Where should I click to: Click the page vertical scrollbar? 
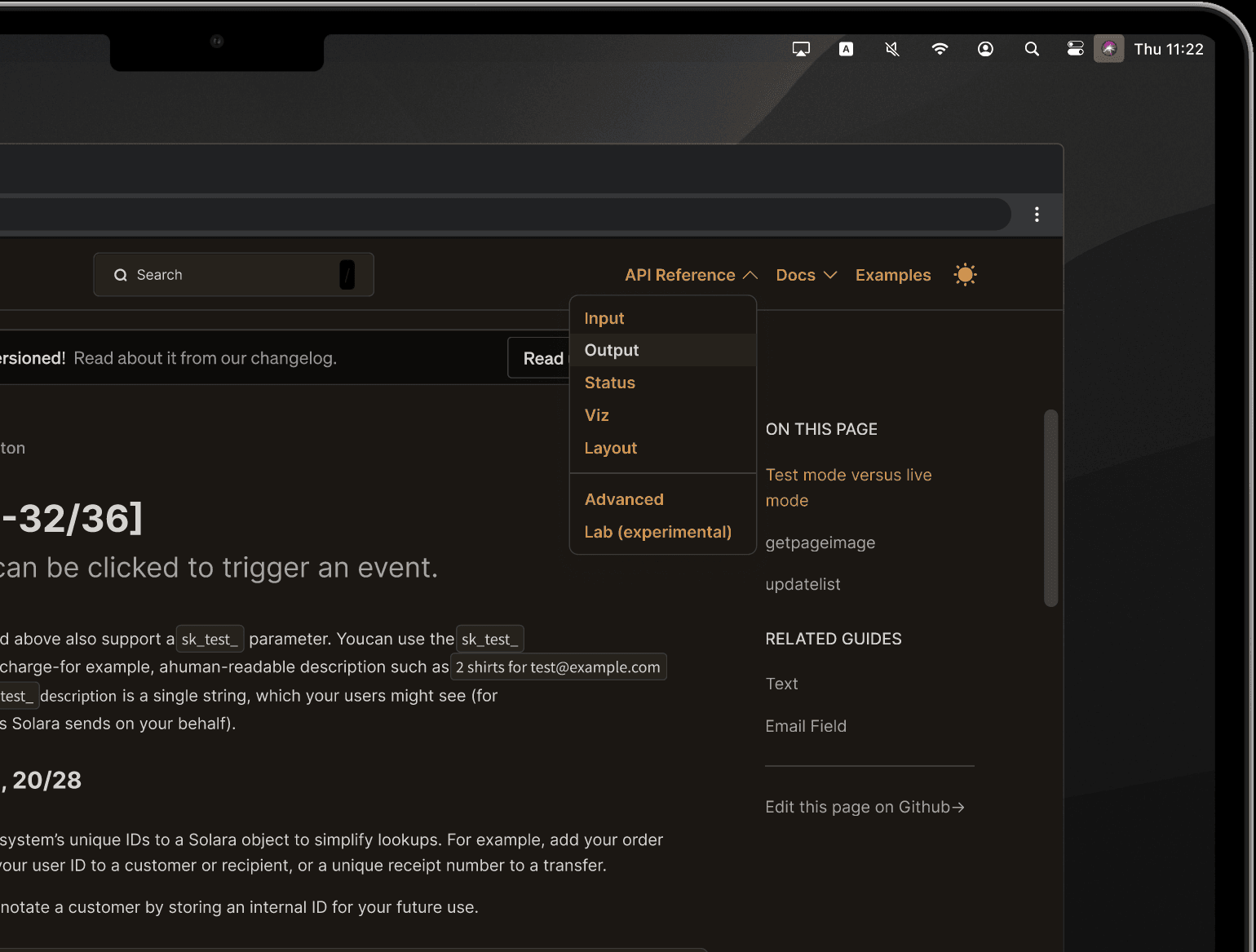pyautogui.click(x=1050, y=508)
